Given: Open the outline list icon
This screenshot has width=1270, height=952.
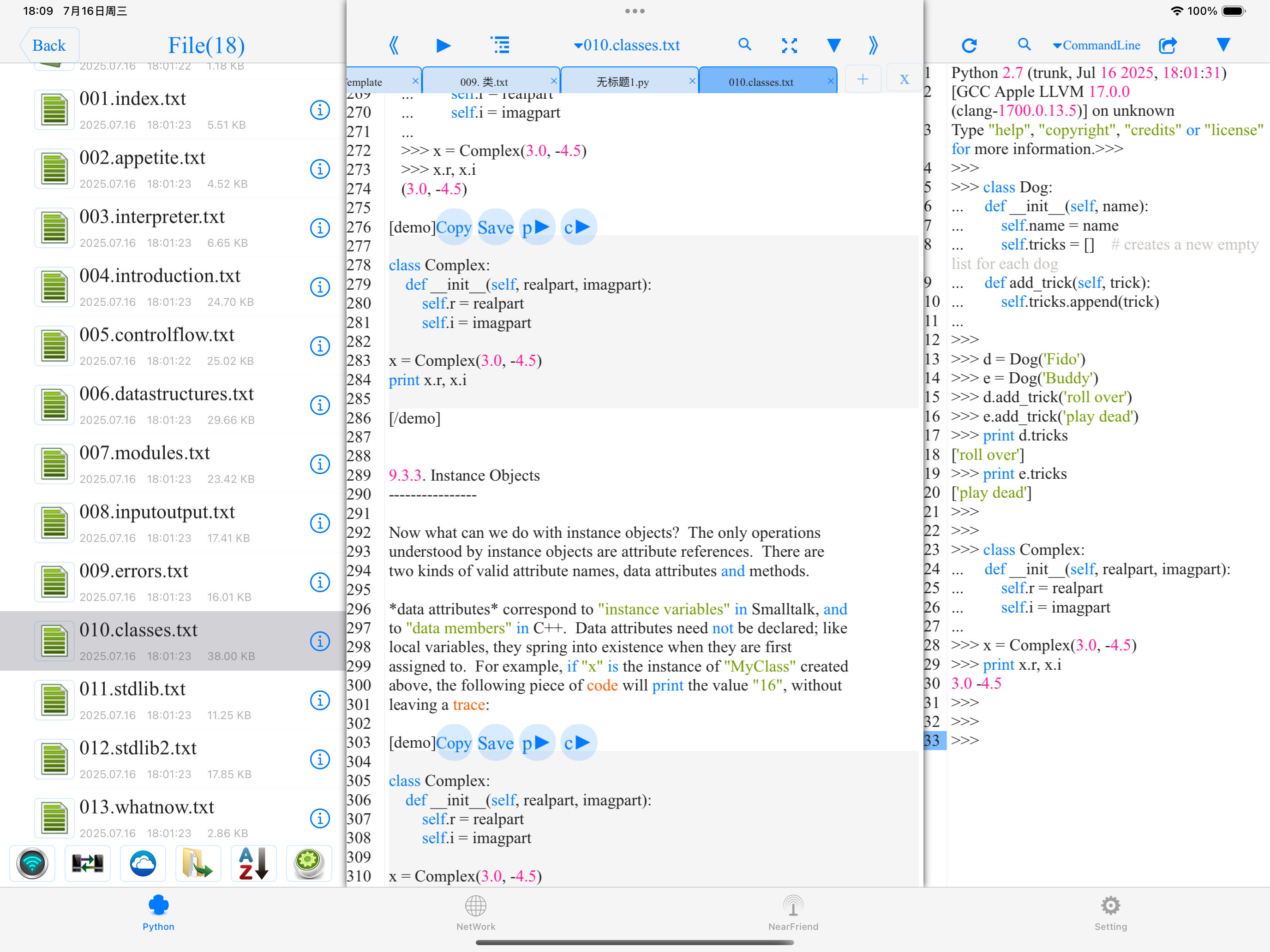Looking at the screenshot, I should point(500,45).
